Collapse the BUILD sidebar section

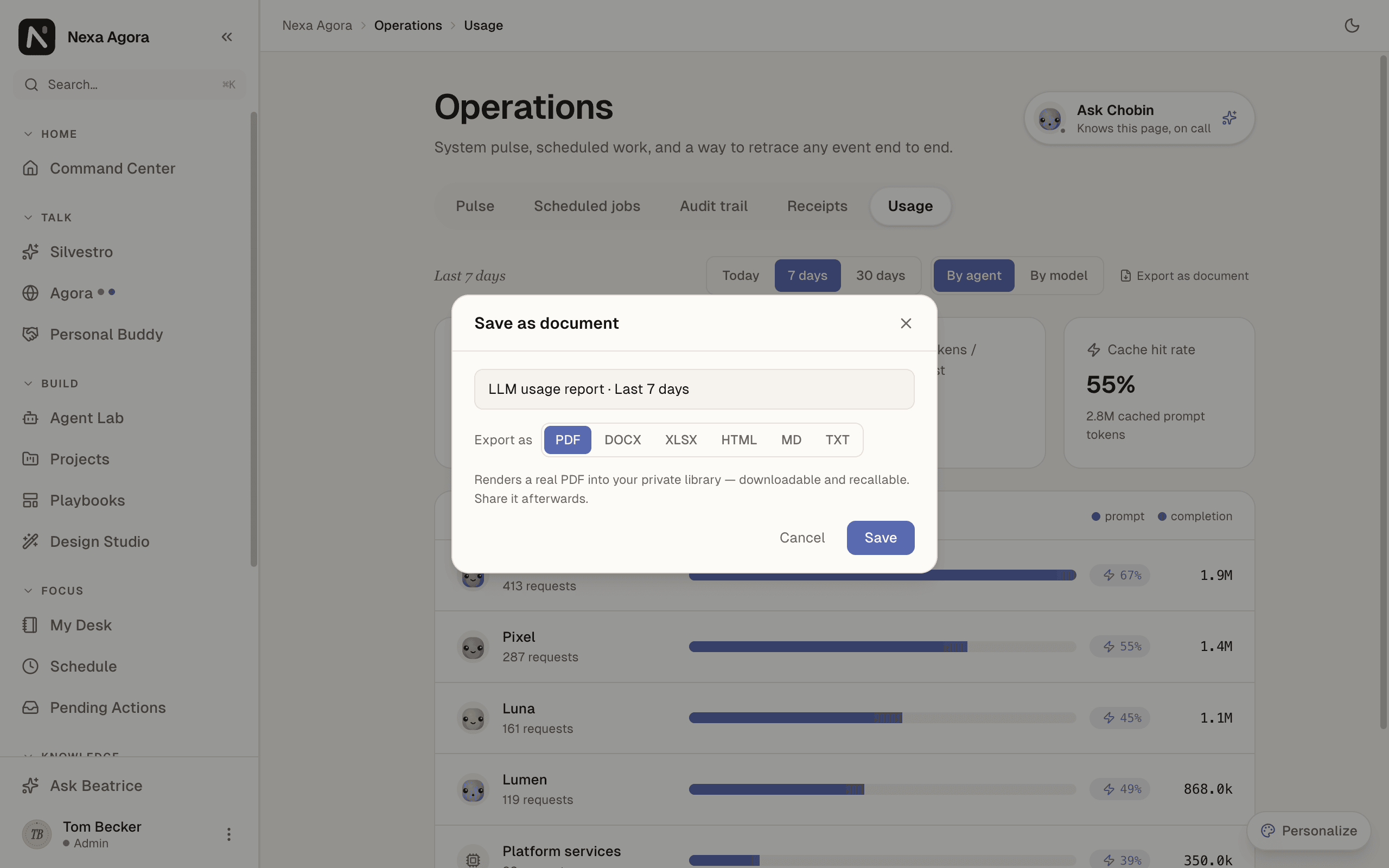pyautogui.click(x=28, y=384)
